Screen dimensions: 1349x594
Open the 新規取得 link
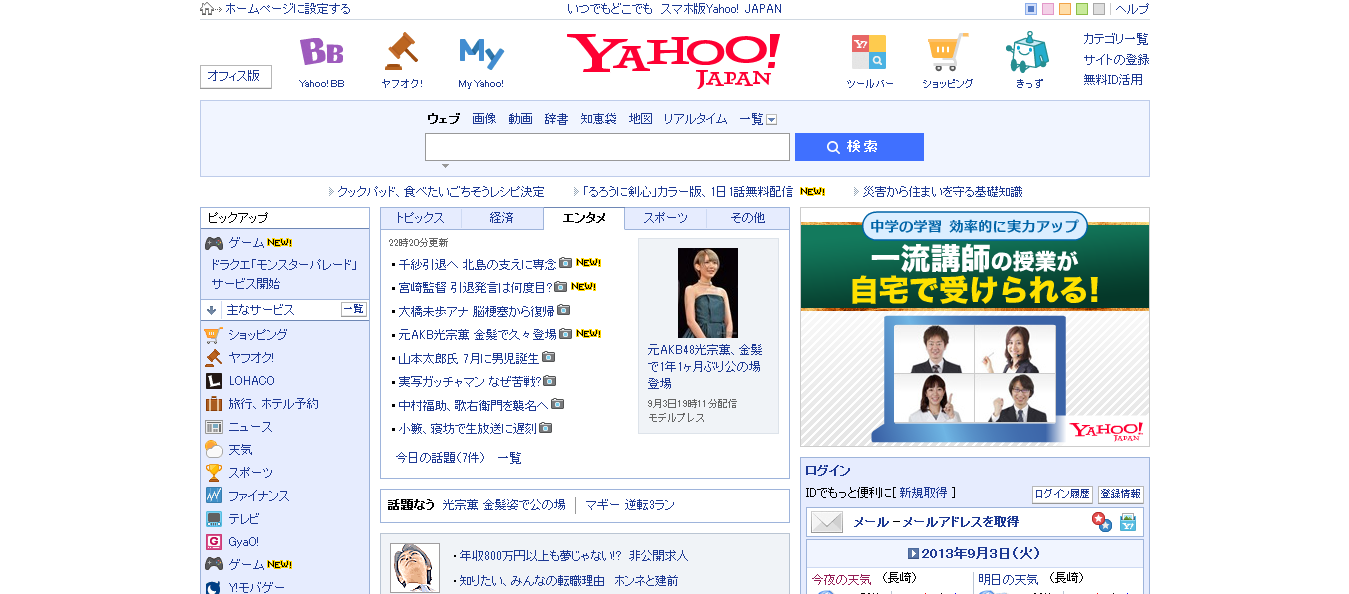(925, 493)
